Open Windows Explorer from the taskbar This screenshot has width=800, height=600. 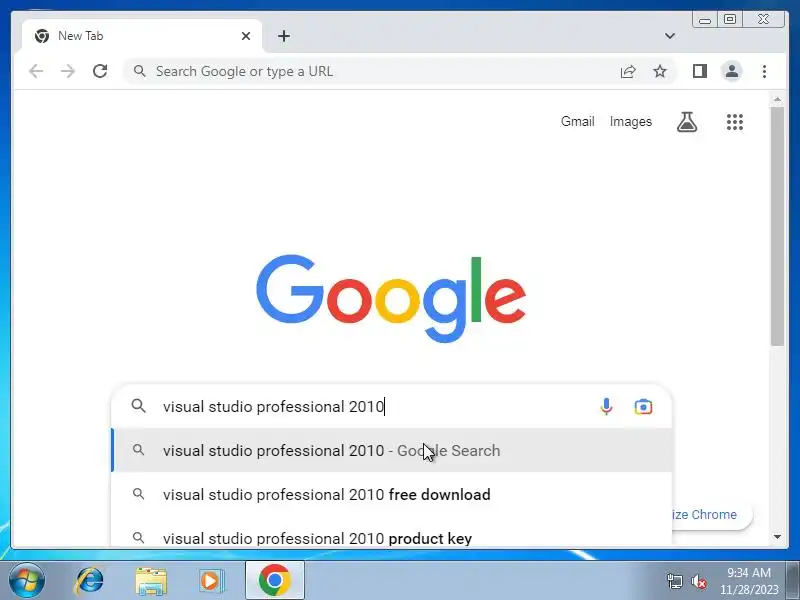151,581
